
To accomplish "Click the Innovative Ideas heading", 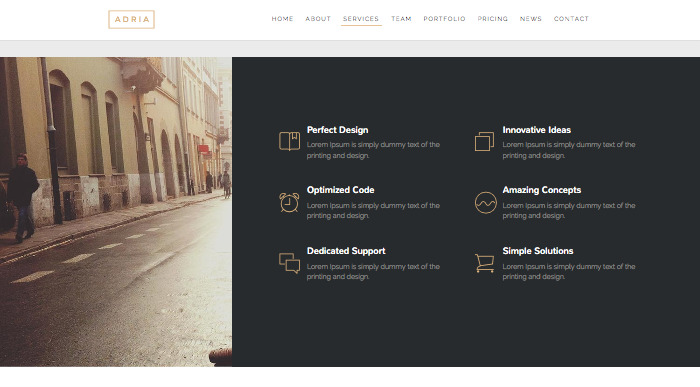I will click(537, 130).
